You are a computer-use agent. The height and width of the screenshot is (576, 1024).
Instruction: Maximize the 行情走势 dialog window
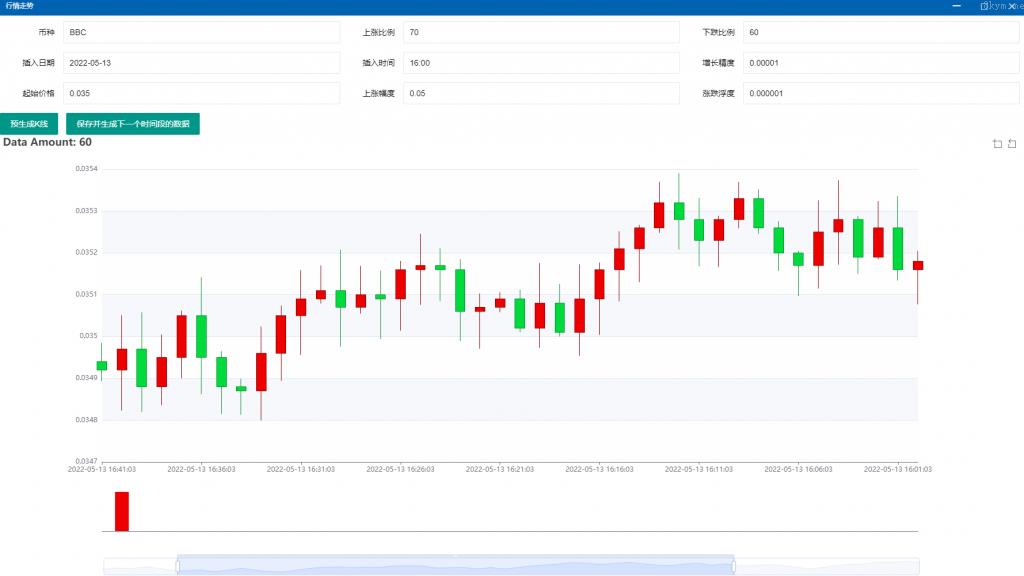tap(986, 6)
